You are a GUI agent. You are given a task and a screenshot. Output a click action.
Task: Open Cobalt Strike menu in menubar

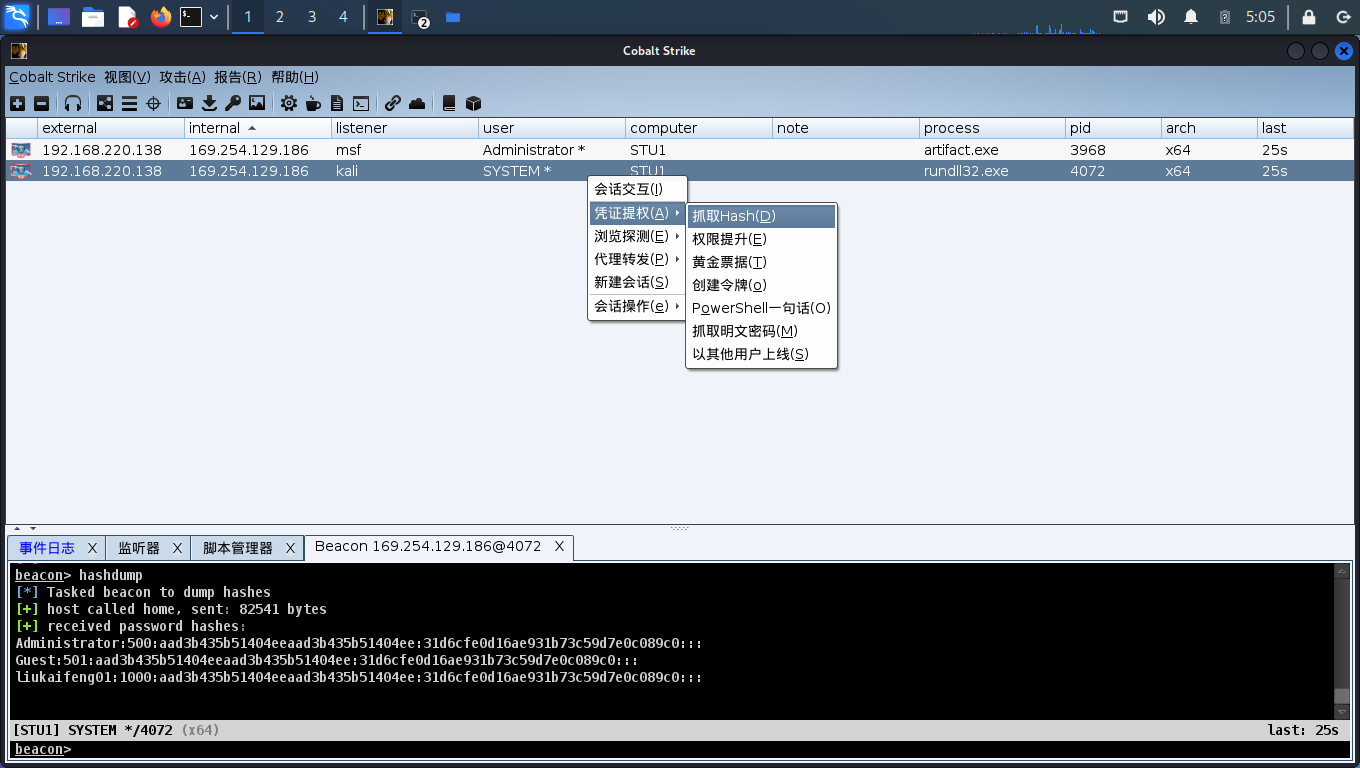[52, 77]
